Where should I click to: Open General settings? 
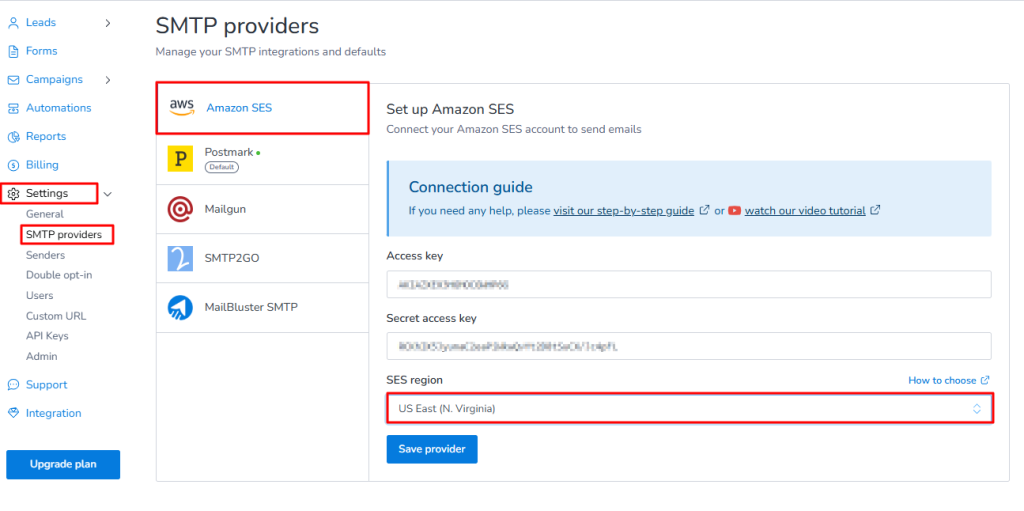coord(45,214)
